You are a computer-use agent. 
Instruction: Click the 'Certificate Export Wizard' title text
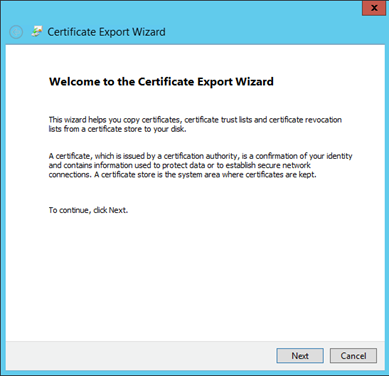coord(106,32)
